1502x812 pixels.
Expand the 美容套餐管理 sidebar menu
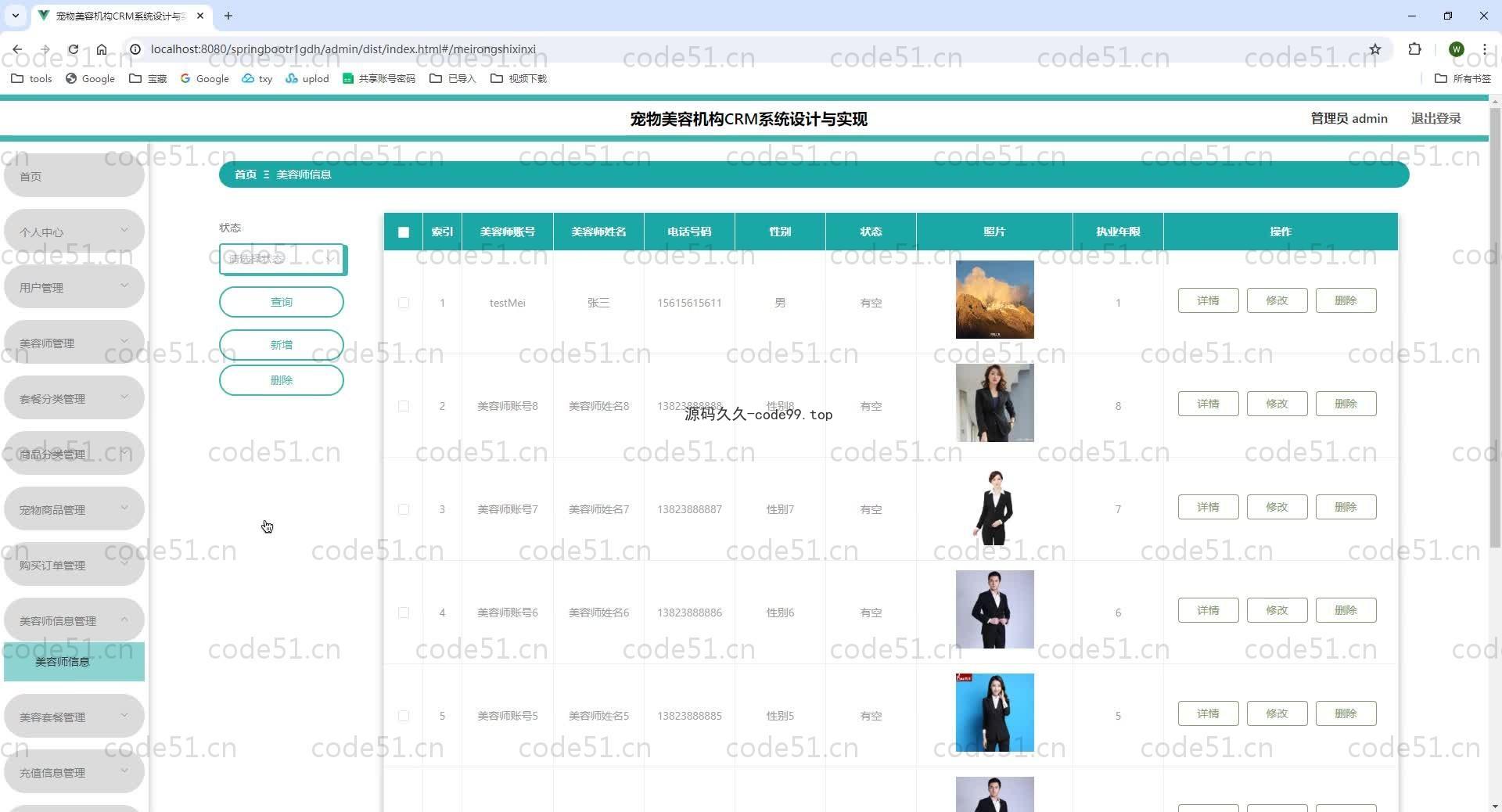point(74,717)
